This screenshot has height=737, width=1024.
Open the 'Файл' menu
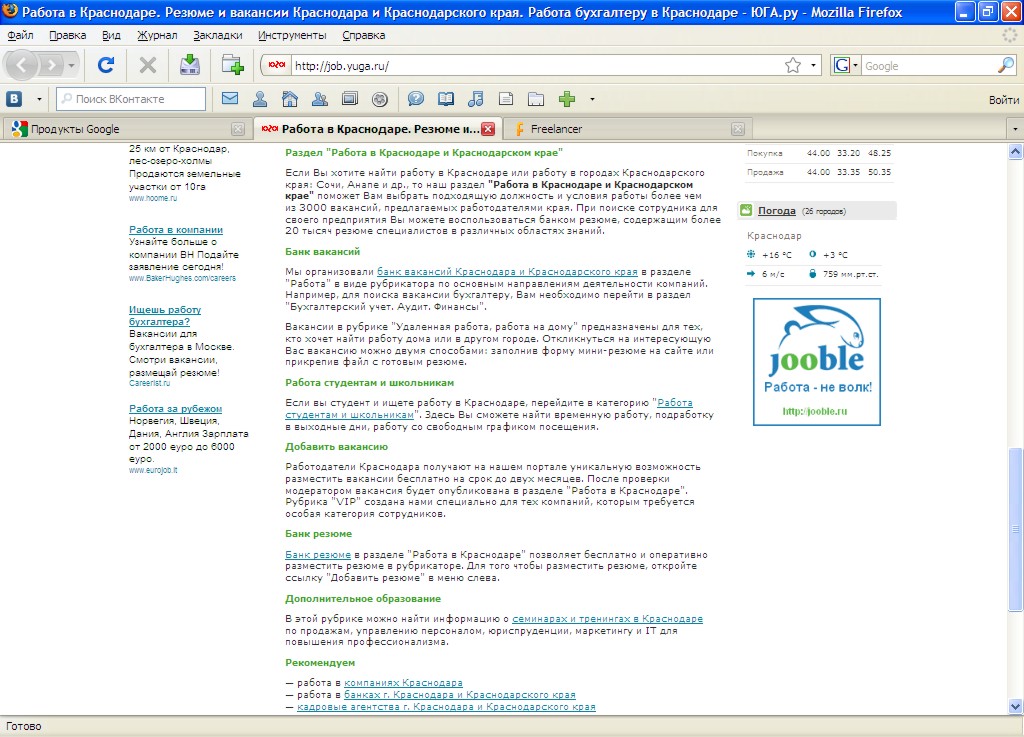[20, 35]
